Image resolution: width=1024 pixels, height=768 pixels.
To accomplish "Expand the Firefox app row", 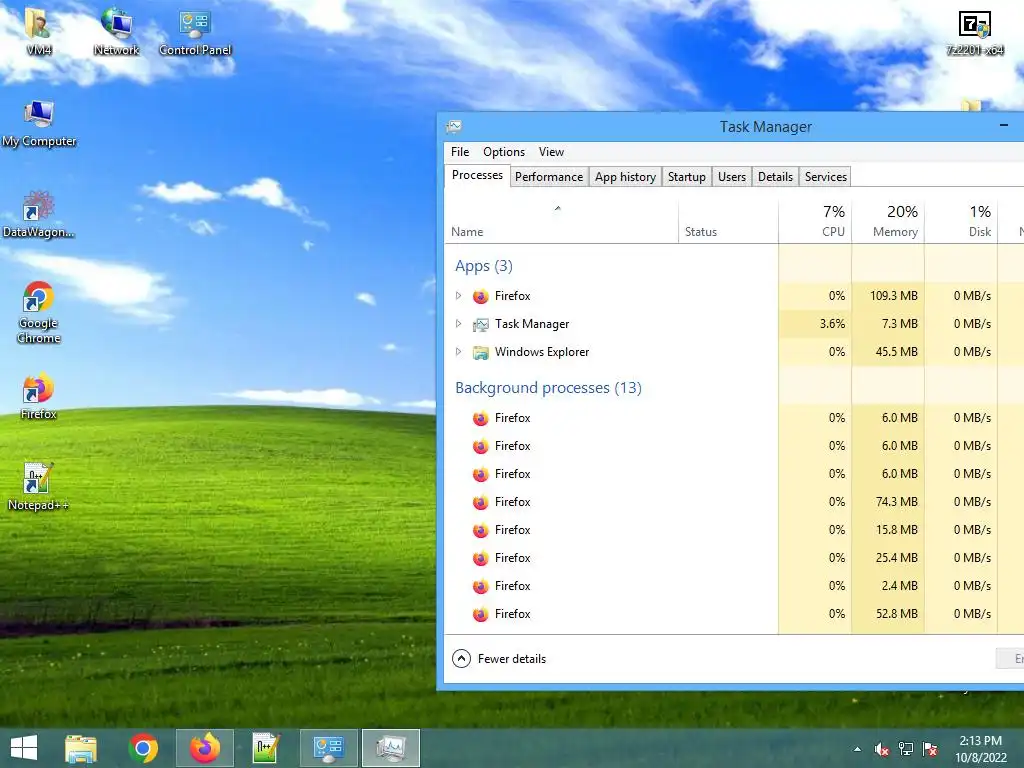I will tap(458, 296).
